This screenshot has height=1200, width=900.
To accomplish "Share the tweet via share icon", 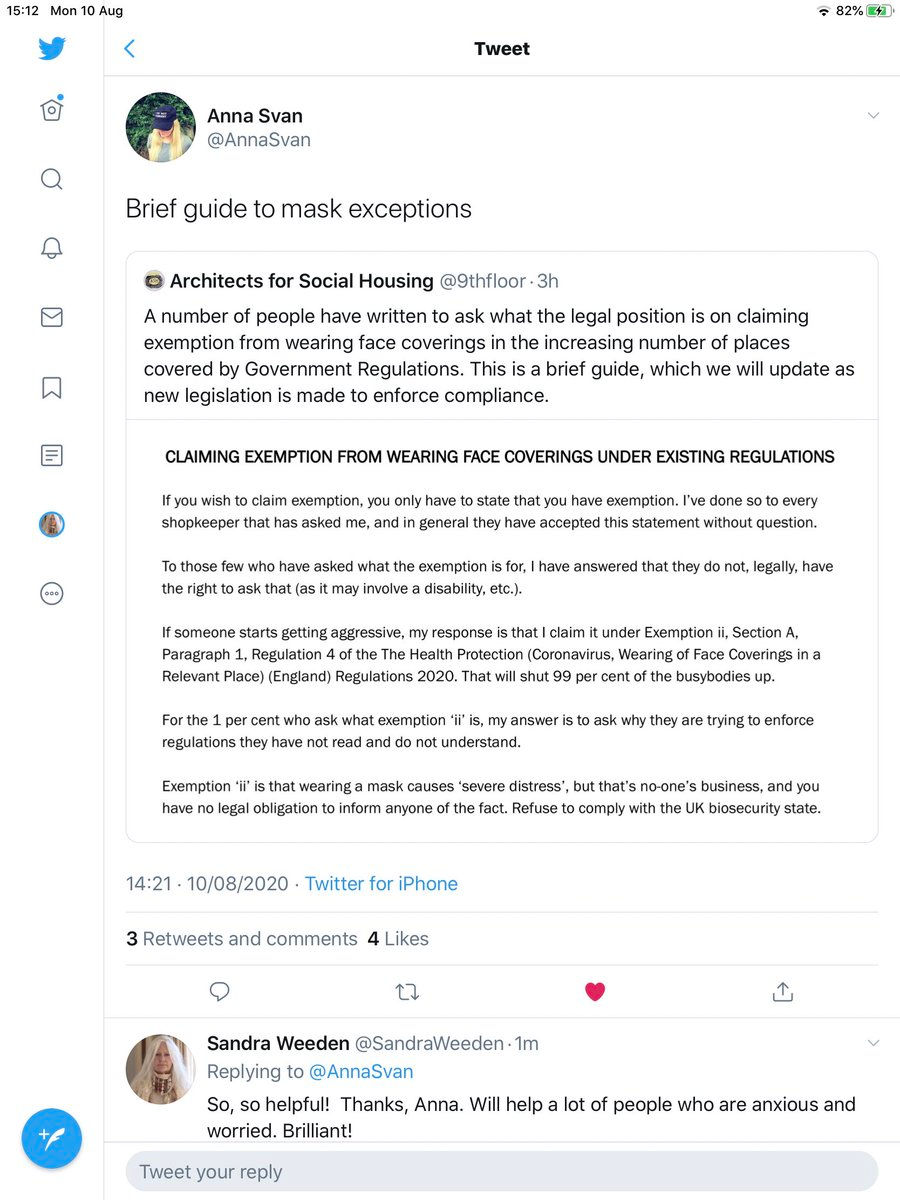I will pyautogui.click(x=783, y=991).
